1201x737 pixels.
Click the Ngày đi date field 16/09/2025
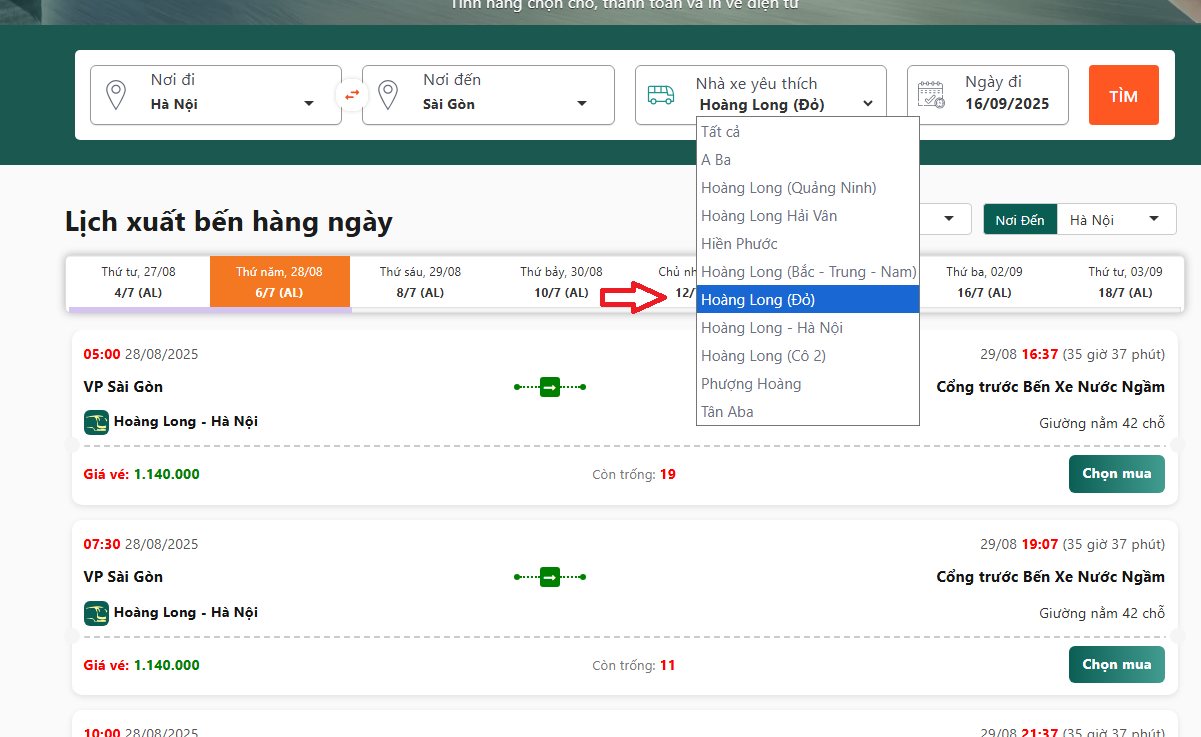(1006, 104)
